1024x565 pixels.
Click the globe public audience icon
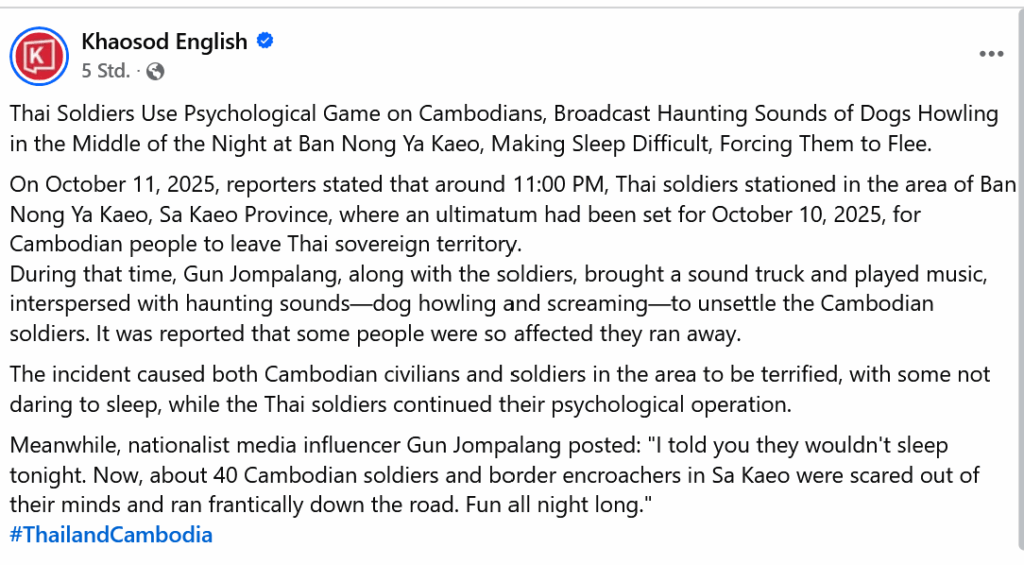[x=155, y=71]
